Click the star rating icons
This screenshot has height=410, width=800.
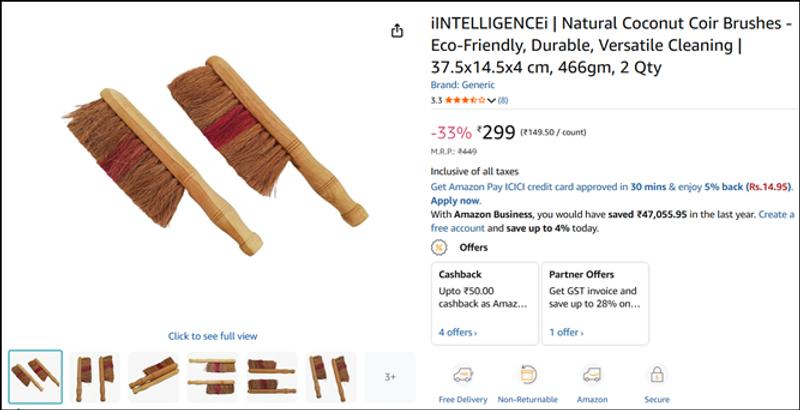pyautogui.click(x=465, y=100)
